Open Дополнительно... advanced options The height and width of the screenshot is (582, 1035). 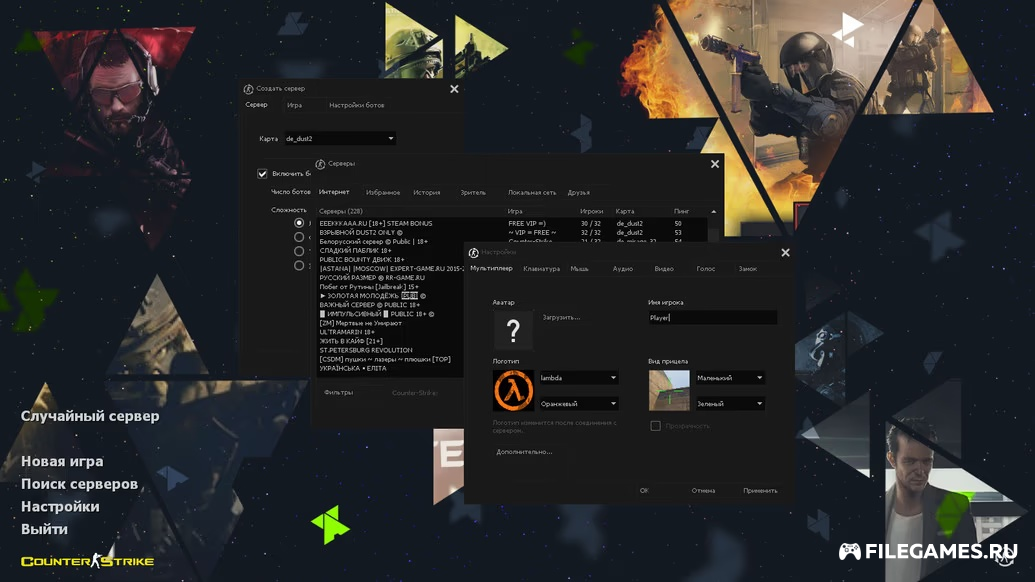tap(524, 452)
